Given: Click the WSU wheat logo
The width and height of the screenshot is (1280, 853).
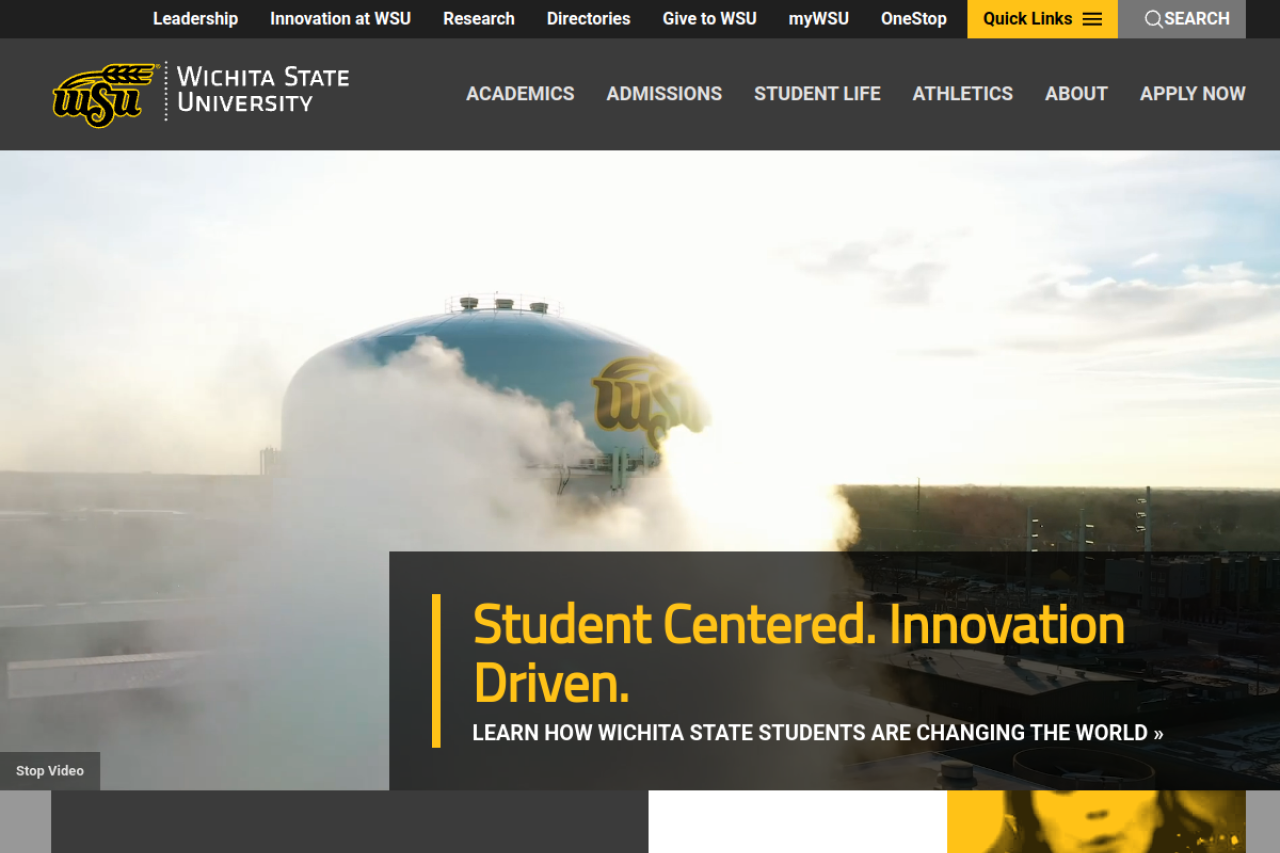Looking at the screenshot, I should tap(106, 95).
